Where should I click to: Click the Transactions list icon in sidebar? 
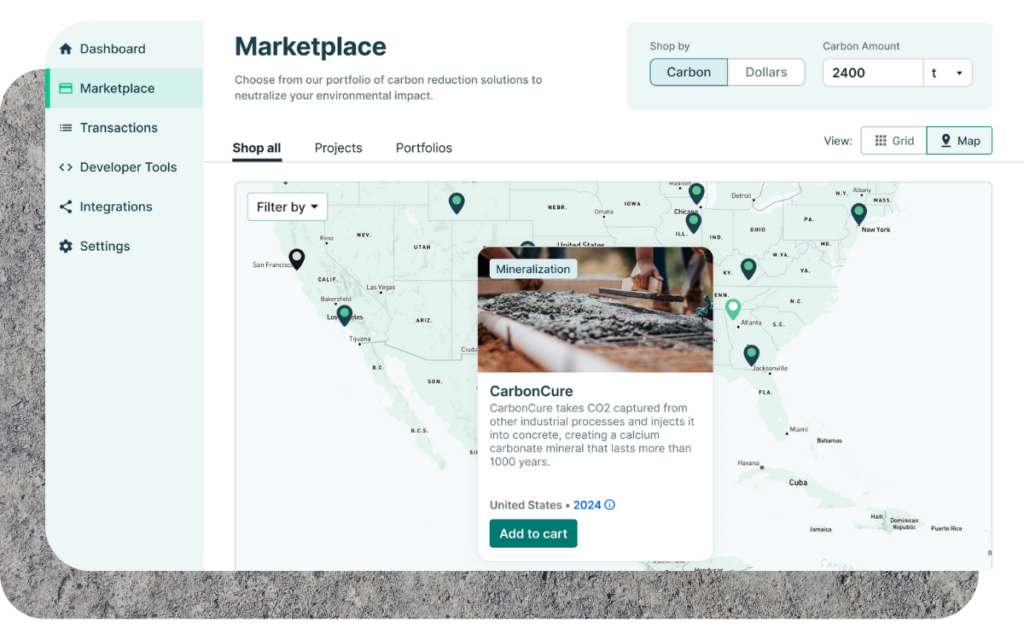pyautogui.click(x=65, y=128)
